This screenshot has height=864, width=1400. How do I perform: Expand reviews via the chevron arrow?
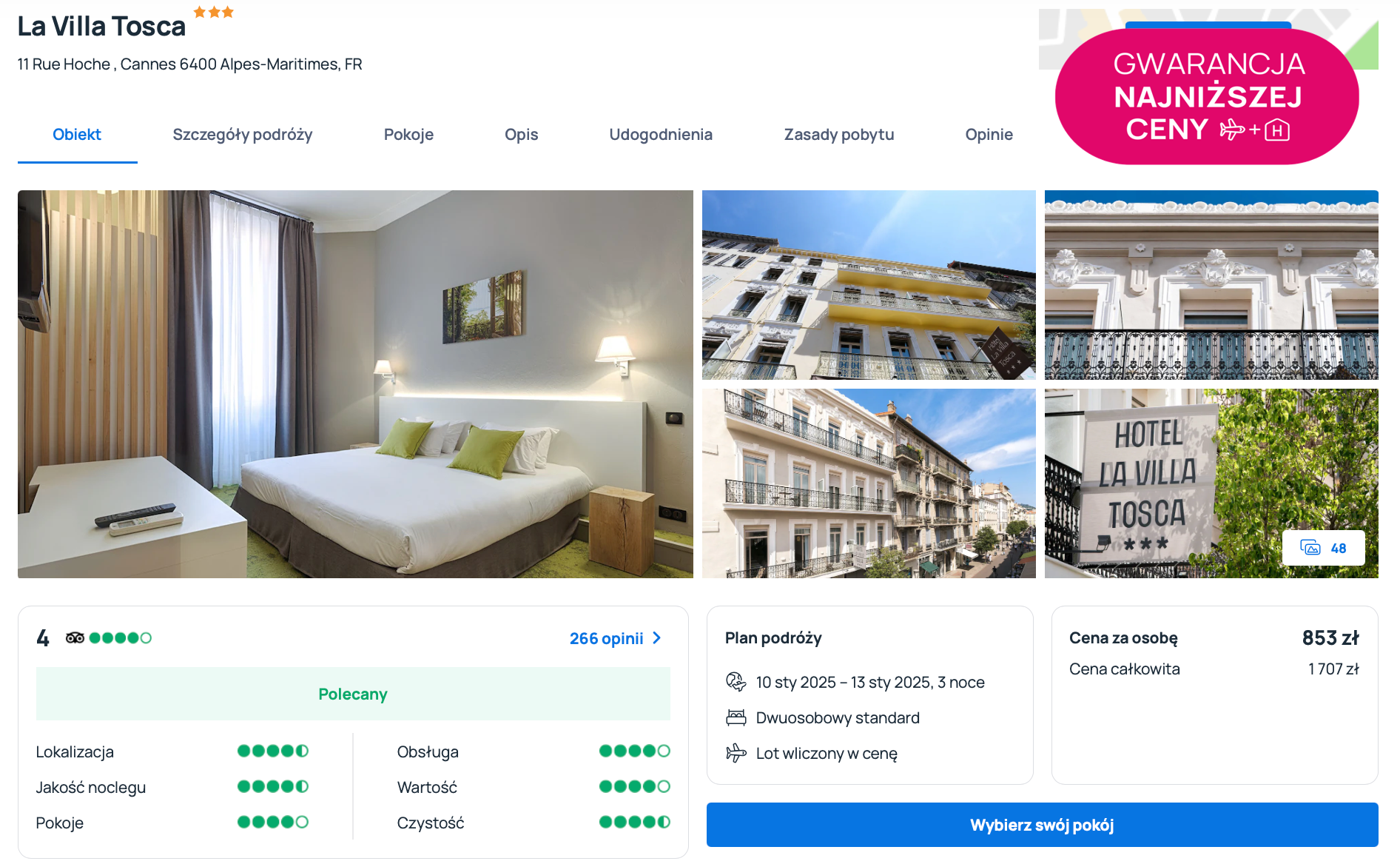pos(656,638)
